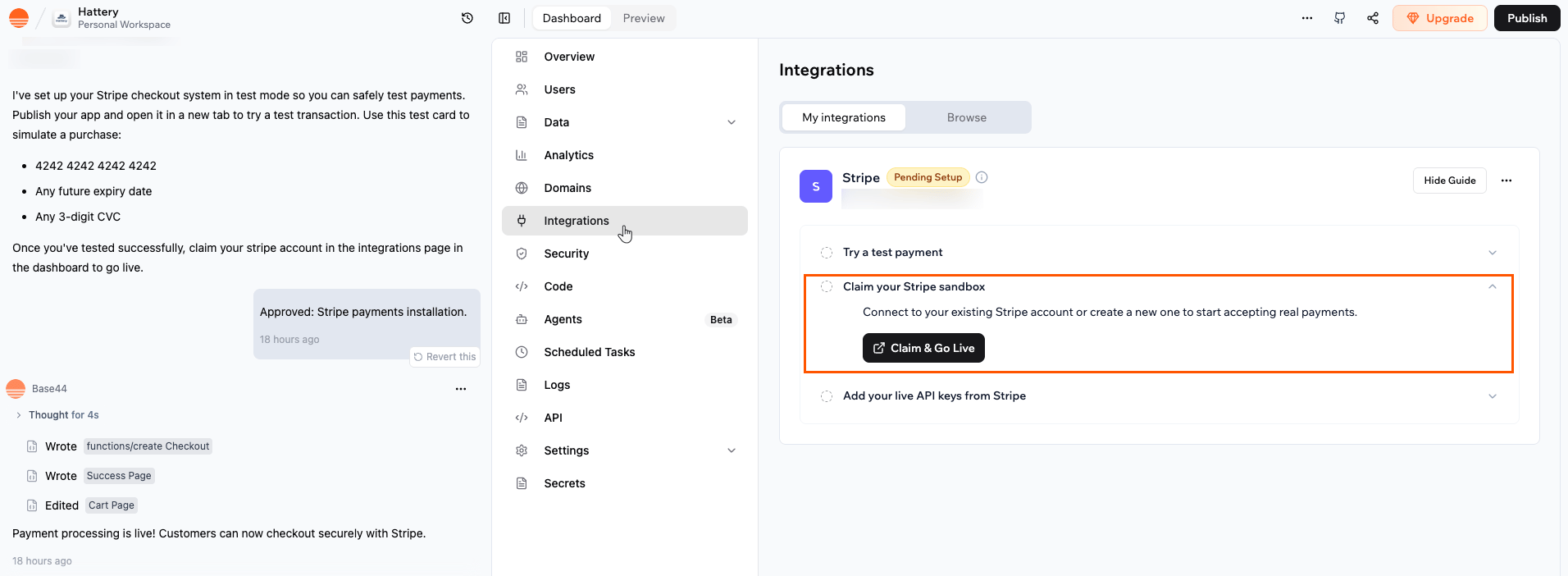The height and width of the screenshot is (576, 1568).
Task: Open the Hattery app thumbnail icon
Action: coord(62,18)
